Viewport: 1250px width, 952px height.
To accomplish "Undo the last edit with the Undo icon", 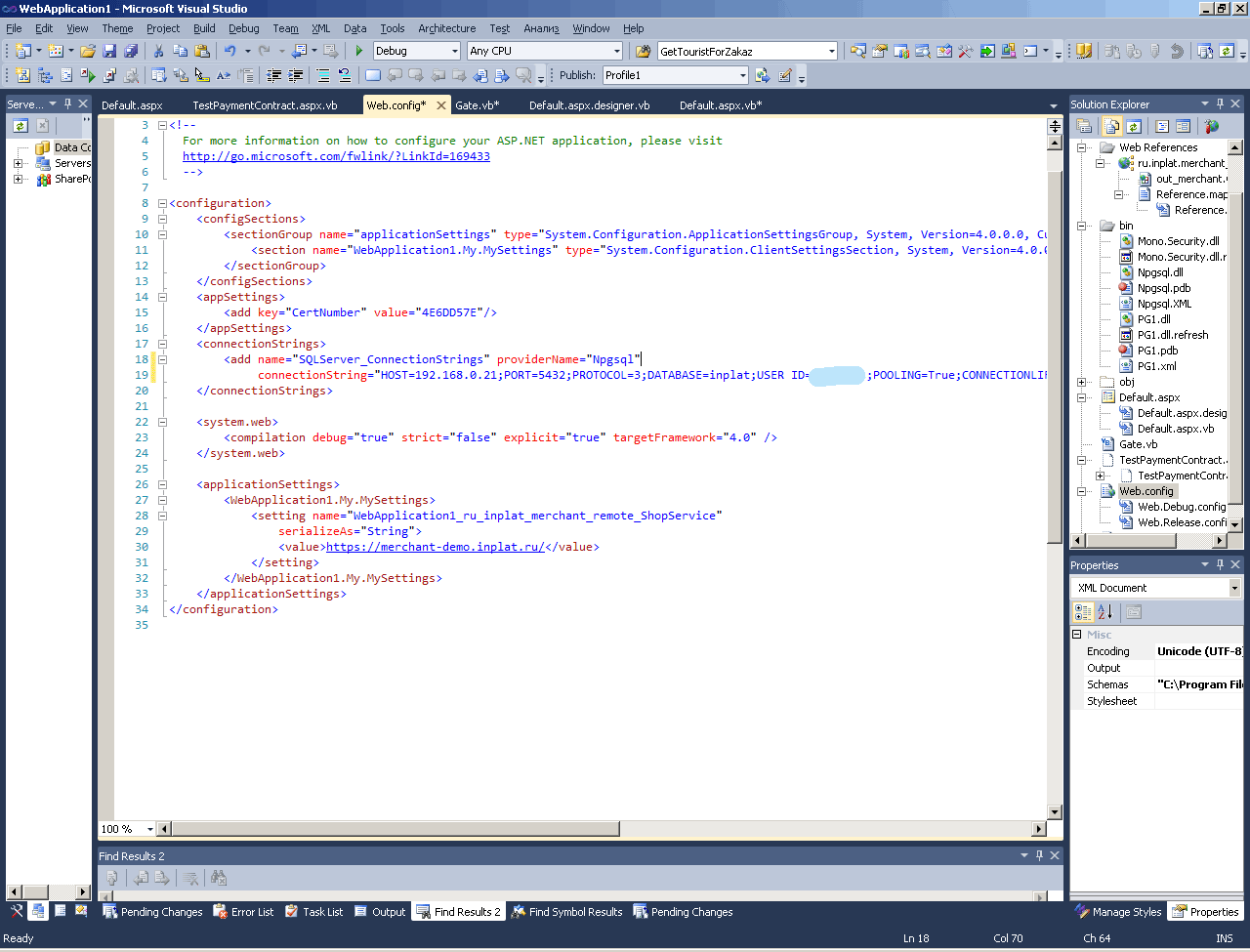I will tap(230, 51).
